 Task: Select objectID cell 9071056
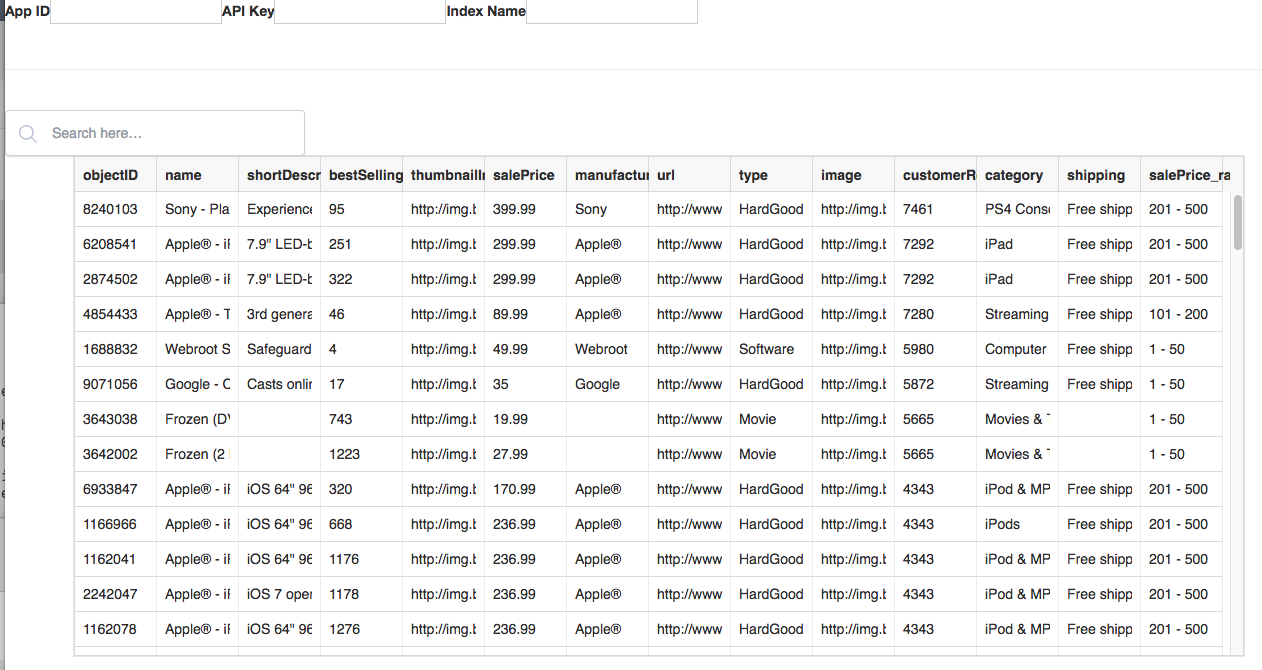pos(115,384)
